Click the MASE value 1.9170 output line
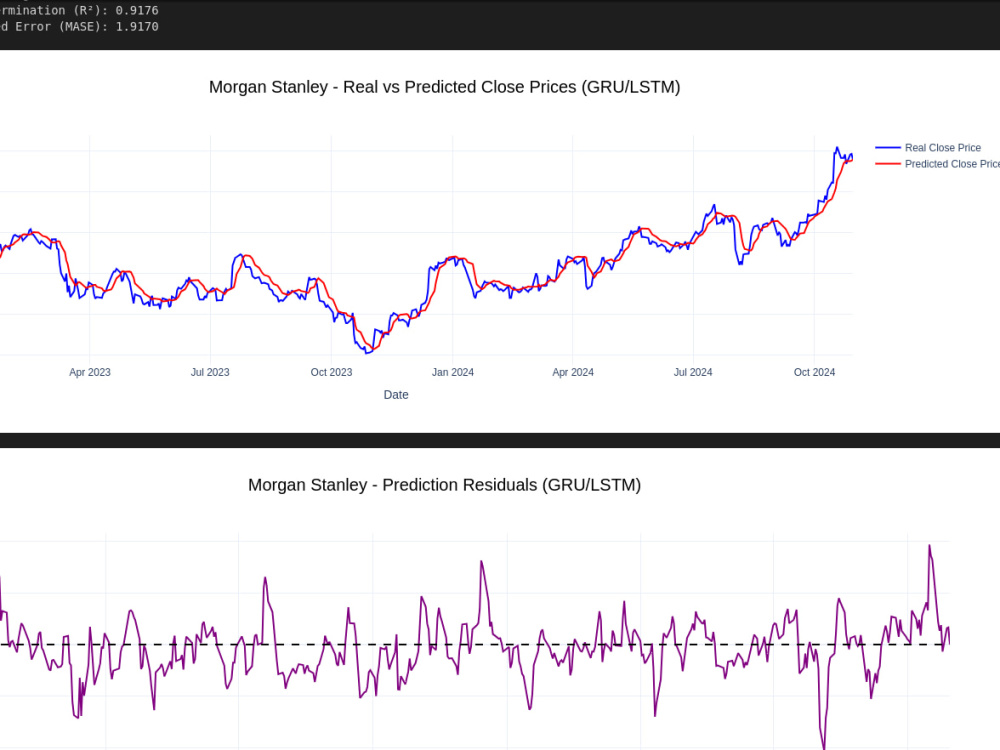 pyautogui.click(x=79, y=27)
